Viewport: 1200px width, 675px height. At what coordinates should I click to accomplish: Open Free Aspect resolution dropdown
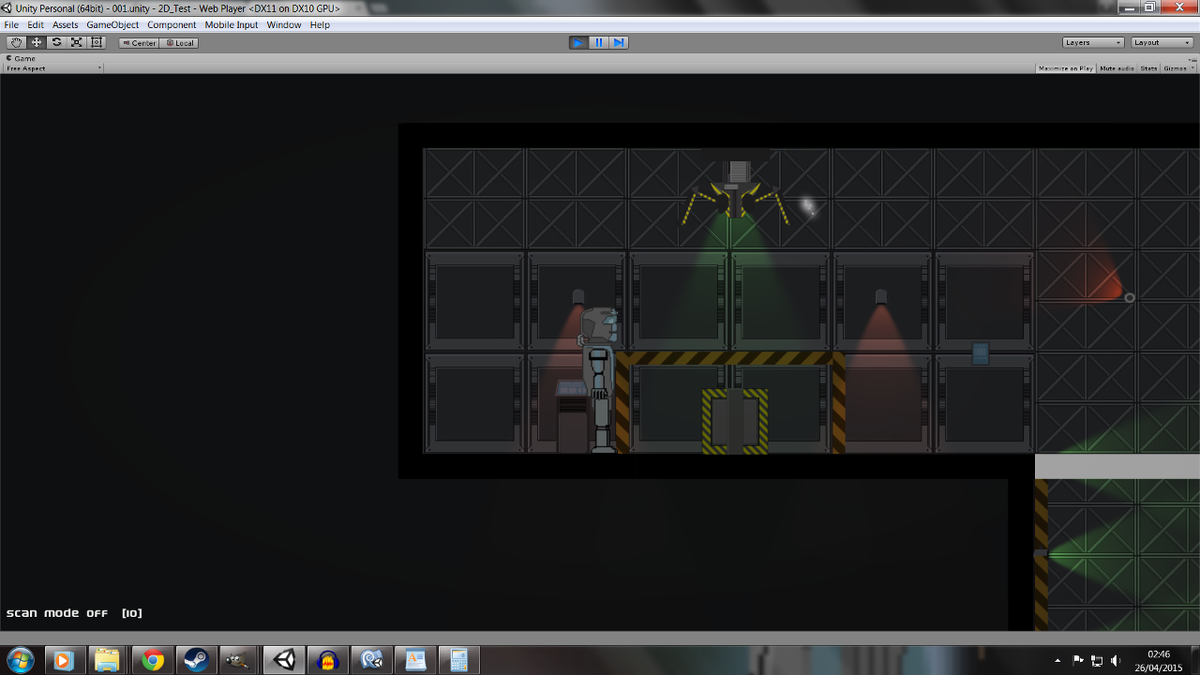54,68
